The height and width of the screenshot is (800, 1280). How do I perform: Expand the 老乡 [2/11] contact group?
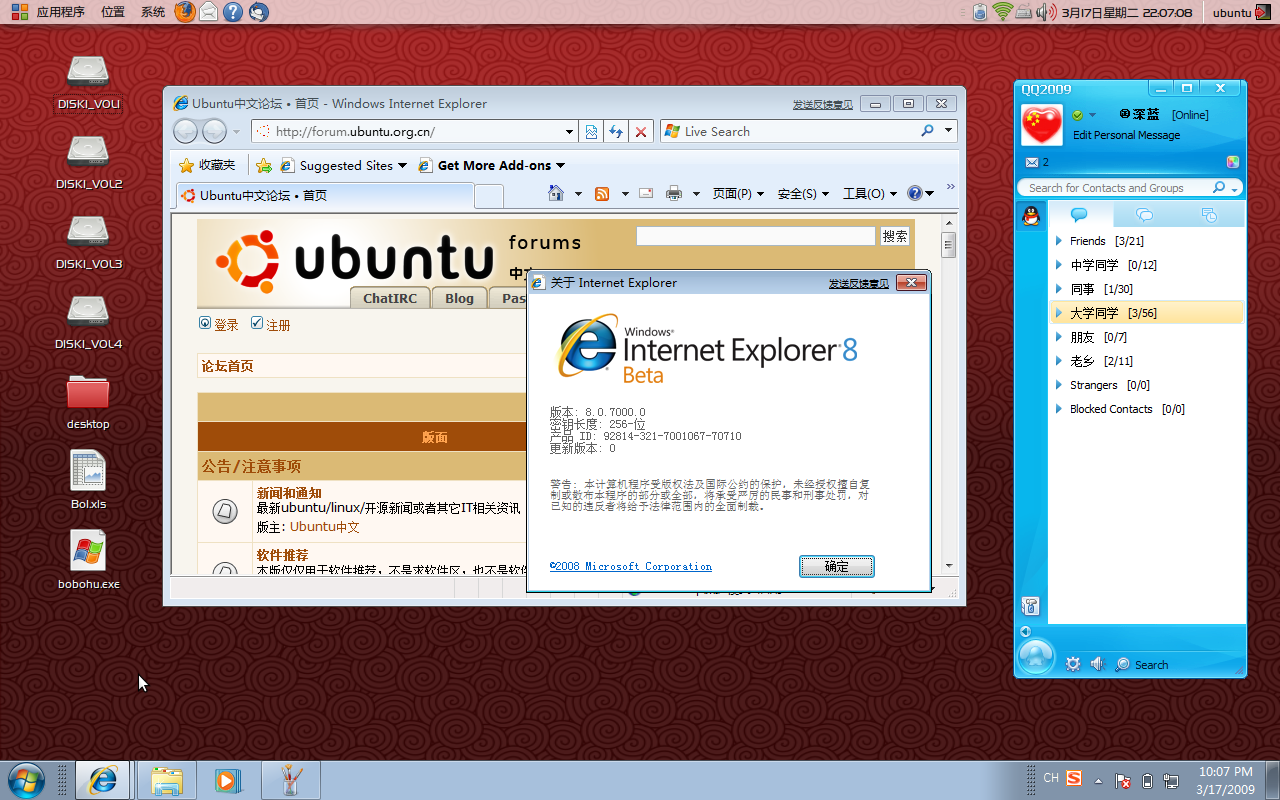click(x=1059, y=361)
